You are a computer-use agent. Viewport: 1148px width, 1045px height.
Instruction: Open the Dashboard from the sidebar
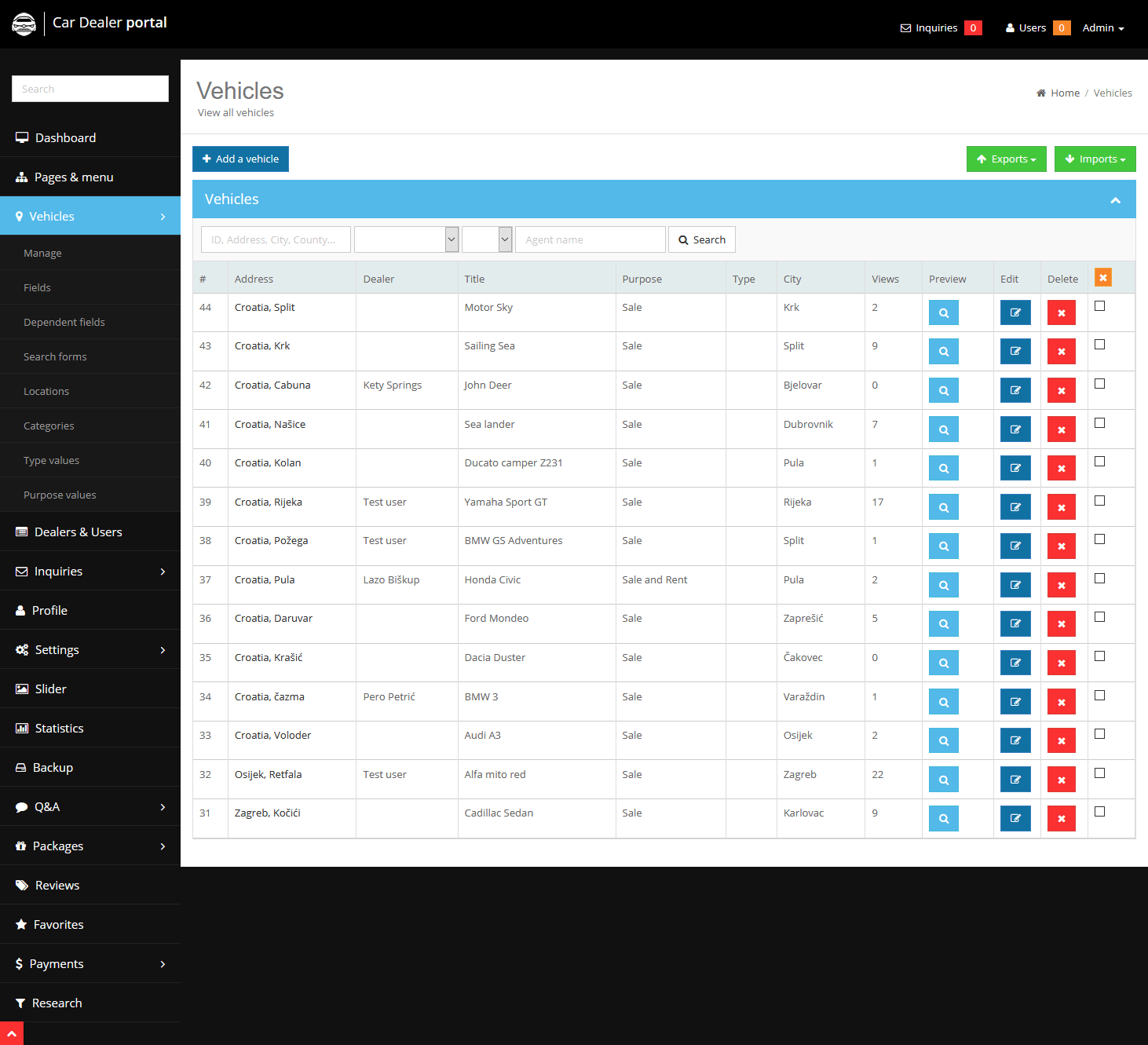point(64,137)
